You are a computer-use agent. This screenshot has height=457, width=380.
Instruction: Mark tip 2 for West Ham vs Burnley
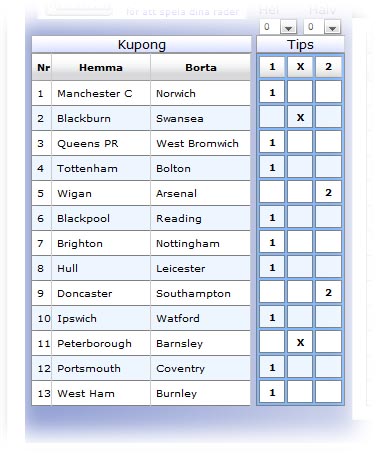coord(328,392)
